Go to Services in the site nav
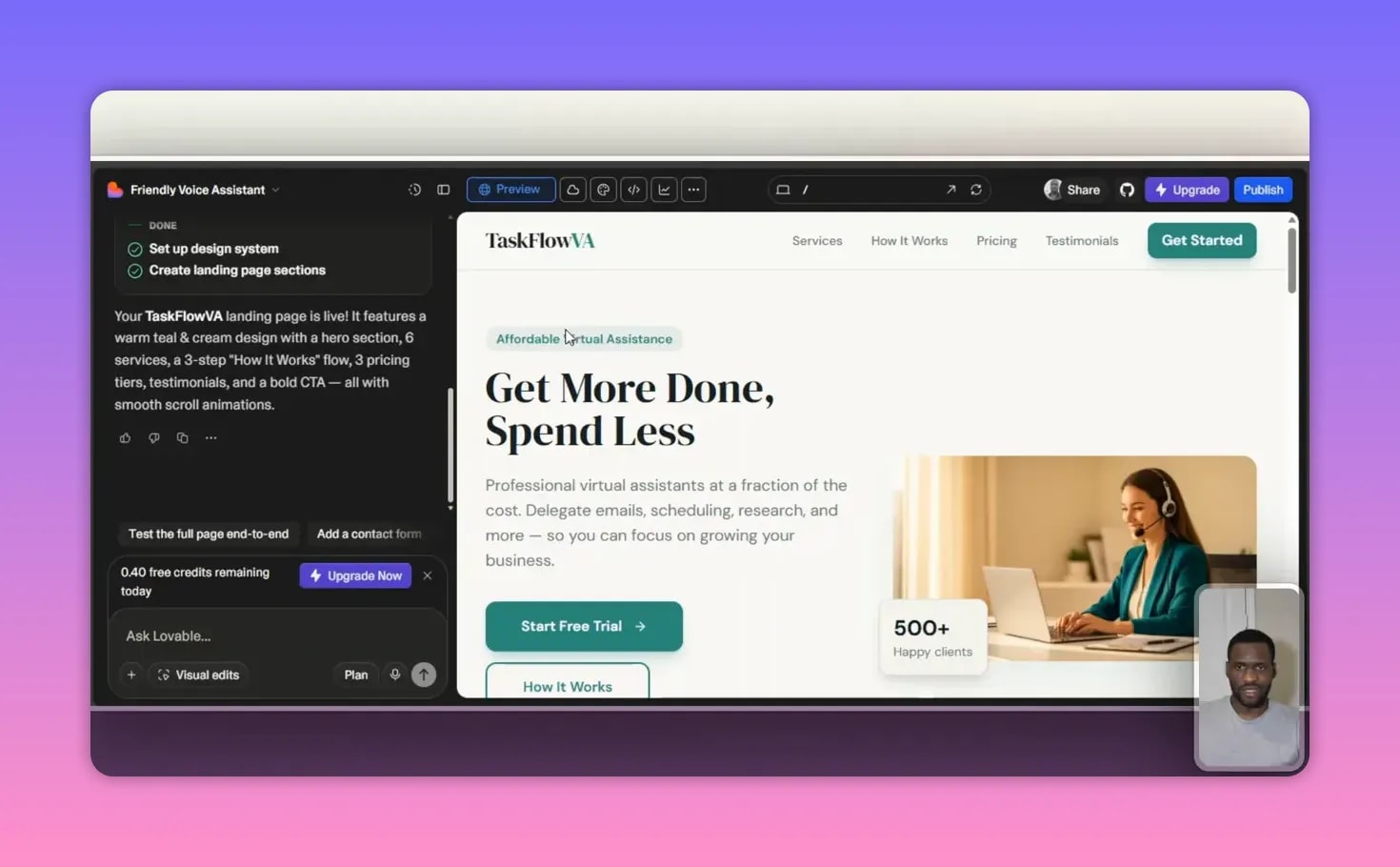Viewport: 1400px width, 867px height. point(817,241)
